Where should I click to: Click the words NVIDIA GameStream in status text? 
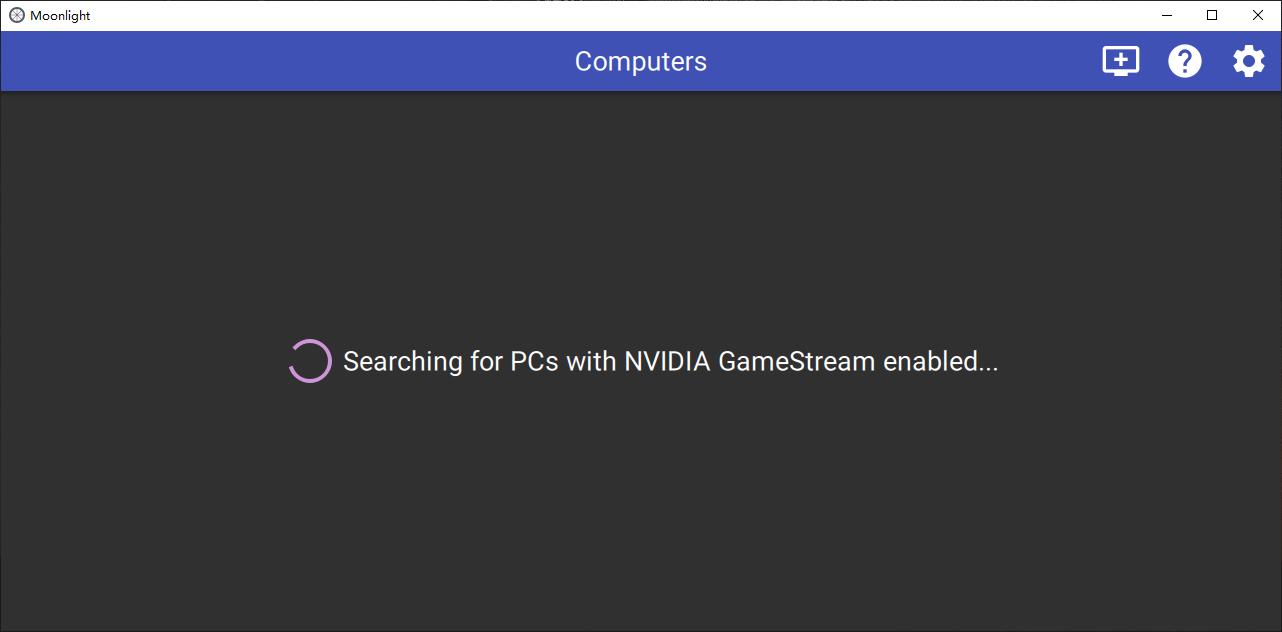coord(750,361)
